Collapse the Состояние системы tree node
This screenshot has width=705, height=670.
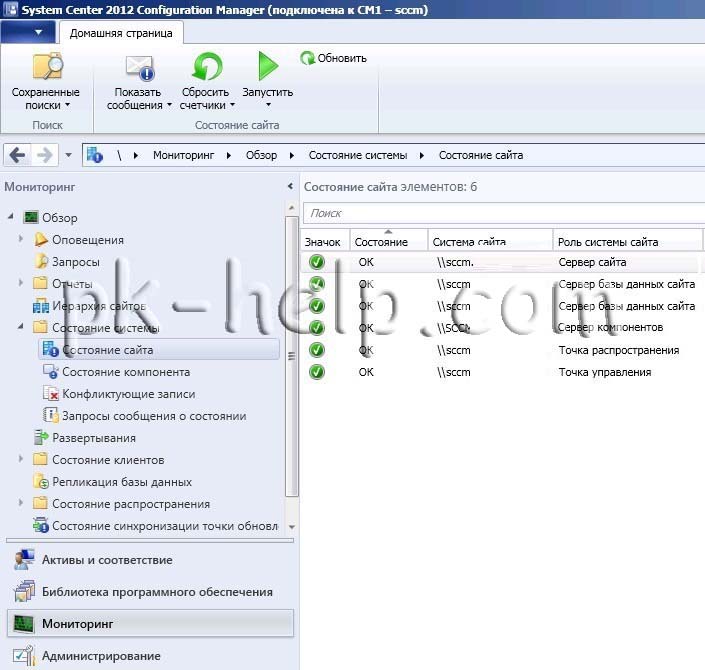click(21, 326)
